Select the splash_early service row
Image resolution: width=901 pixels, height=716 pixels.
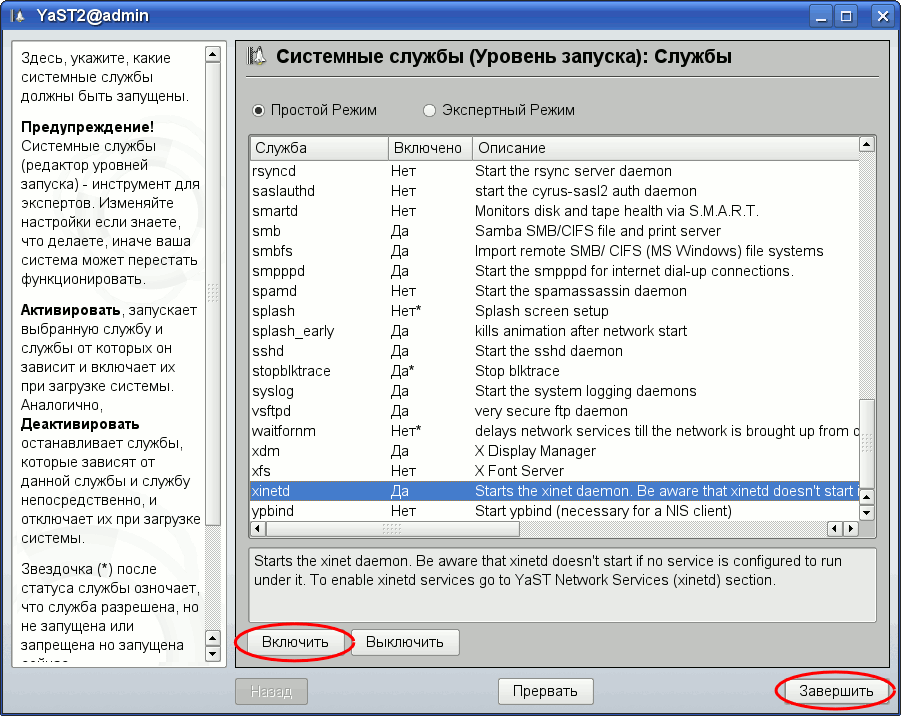(555, 331)
